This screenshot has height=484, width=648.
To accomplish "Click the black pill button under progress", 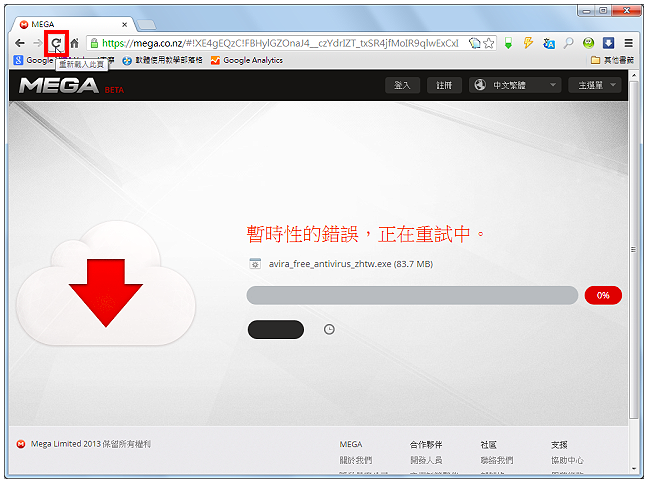I will (276, 329).
